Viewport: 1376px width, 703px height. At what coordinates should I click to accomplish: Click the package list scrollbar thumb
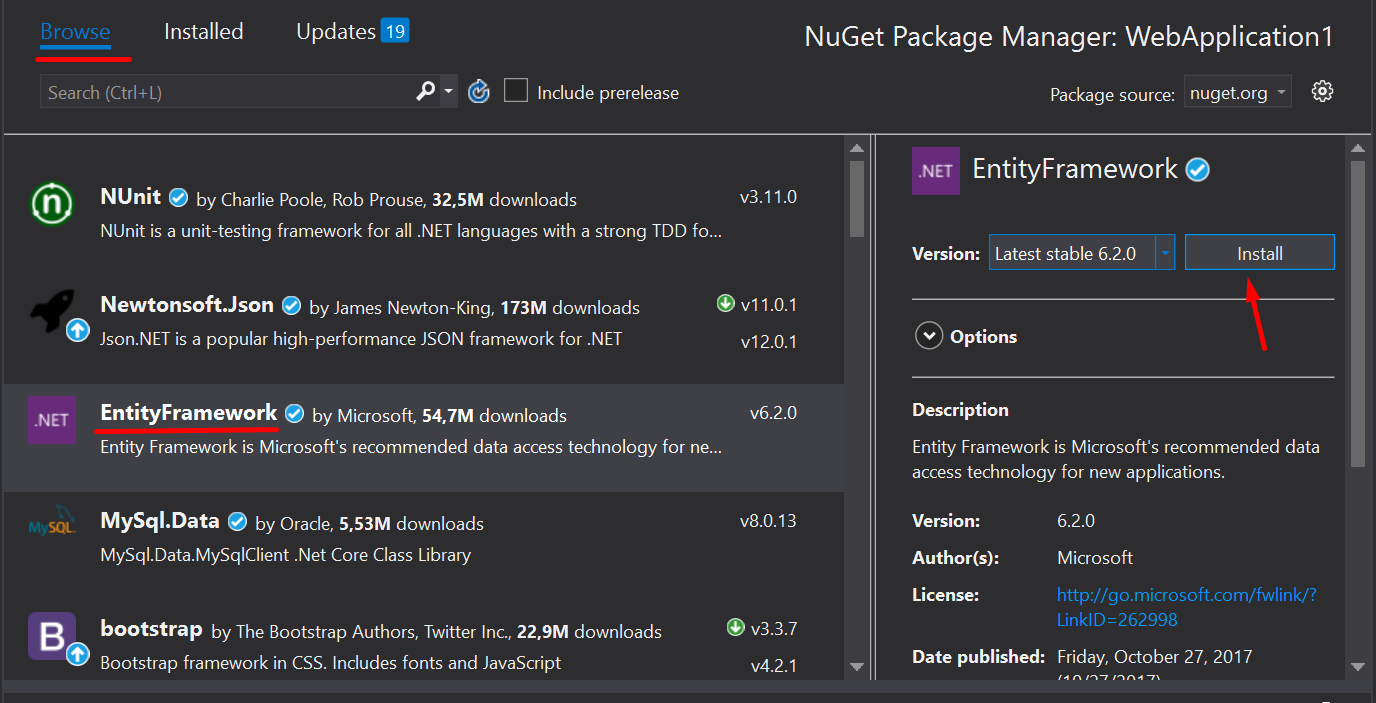click(x=857, y=198)
